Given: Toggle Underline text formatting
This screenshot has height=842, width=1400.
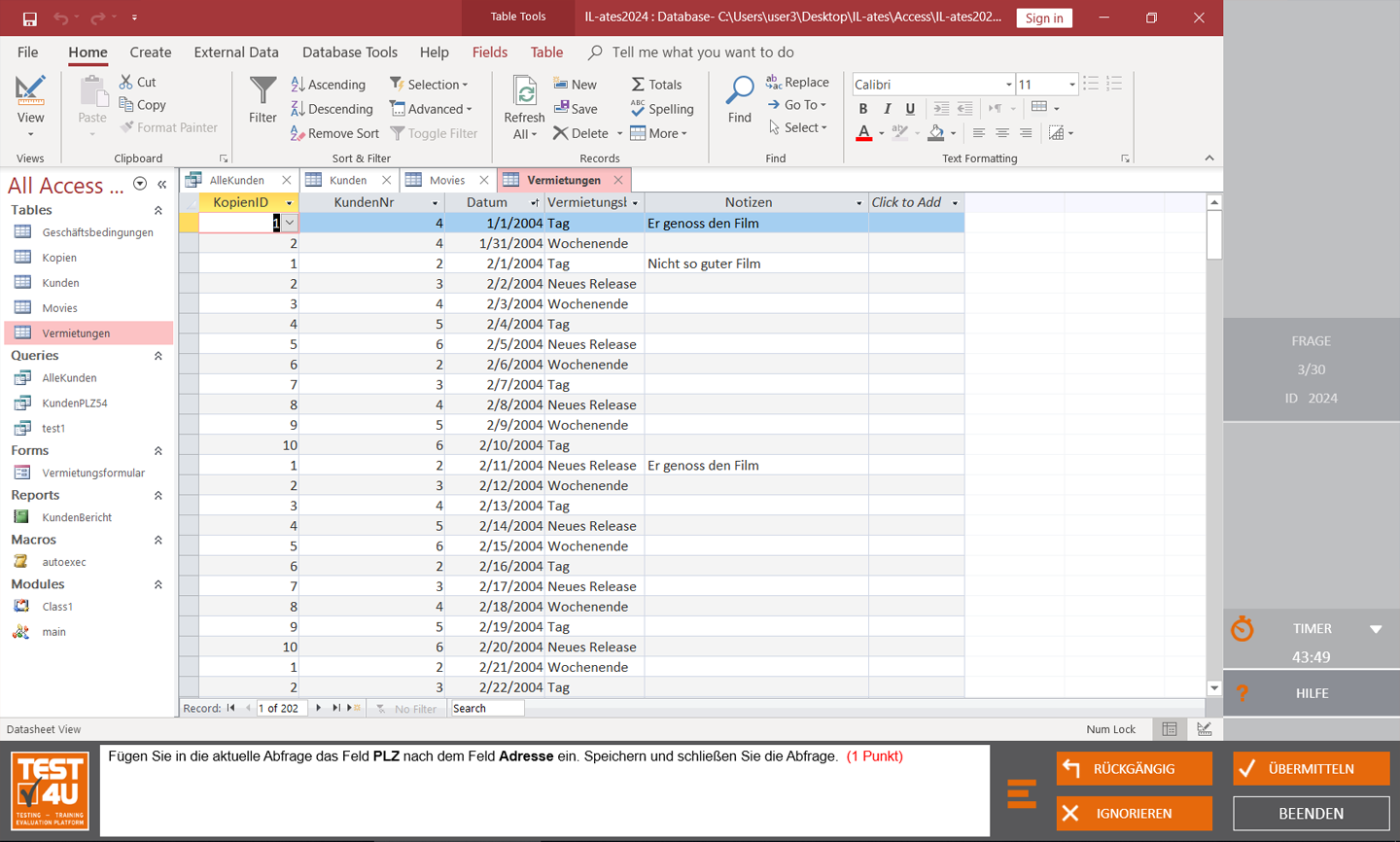Looking at the screenshot, I should pos(910,109).
